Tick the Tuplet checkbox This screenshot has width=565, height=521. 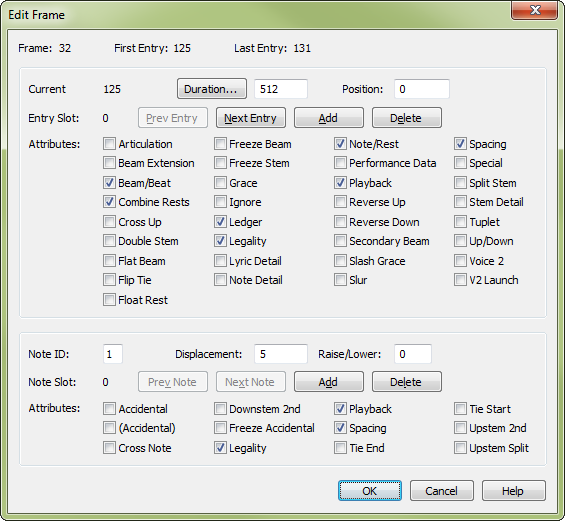(460, 222)
